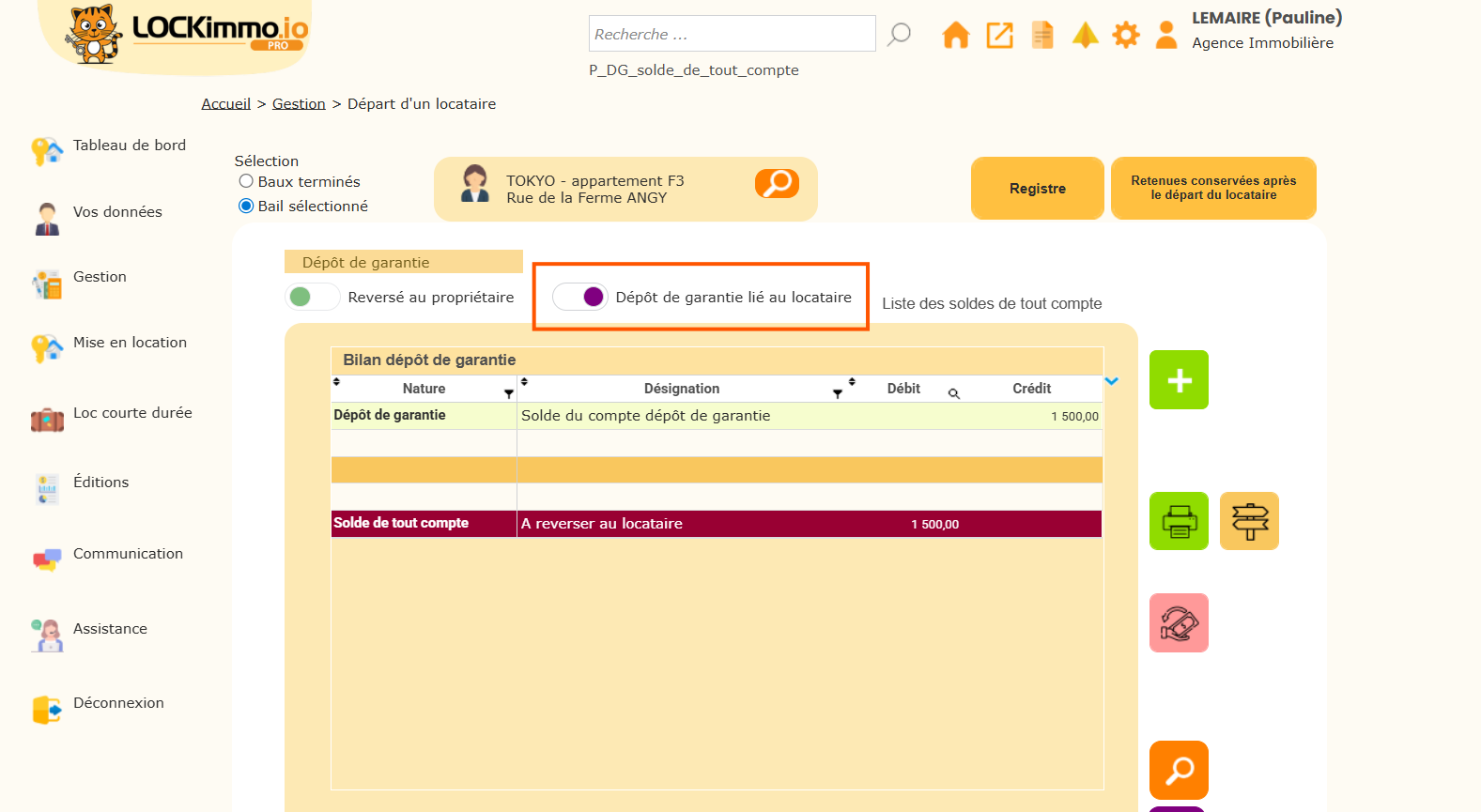This screenshot has width=1481, height=812.
Task: Click the green printer icon
Action: tap(1179, 521)
